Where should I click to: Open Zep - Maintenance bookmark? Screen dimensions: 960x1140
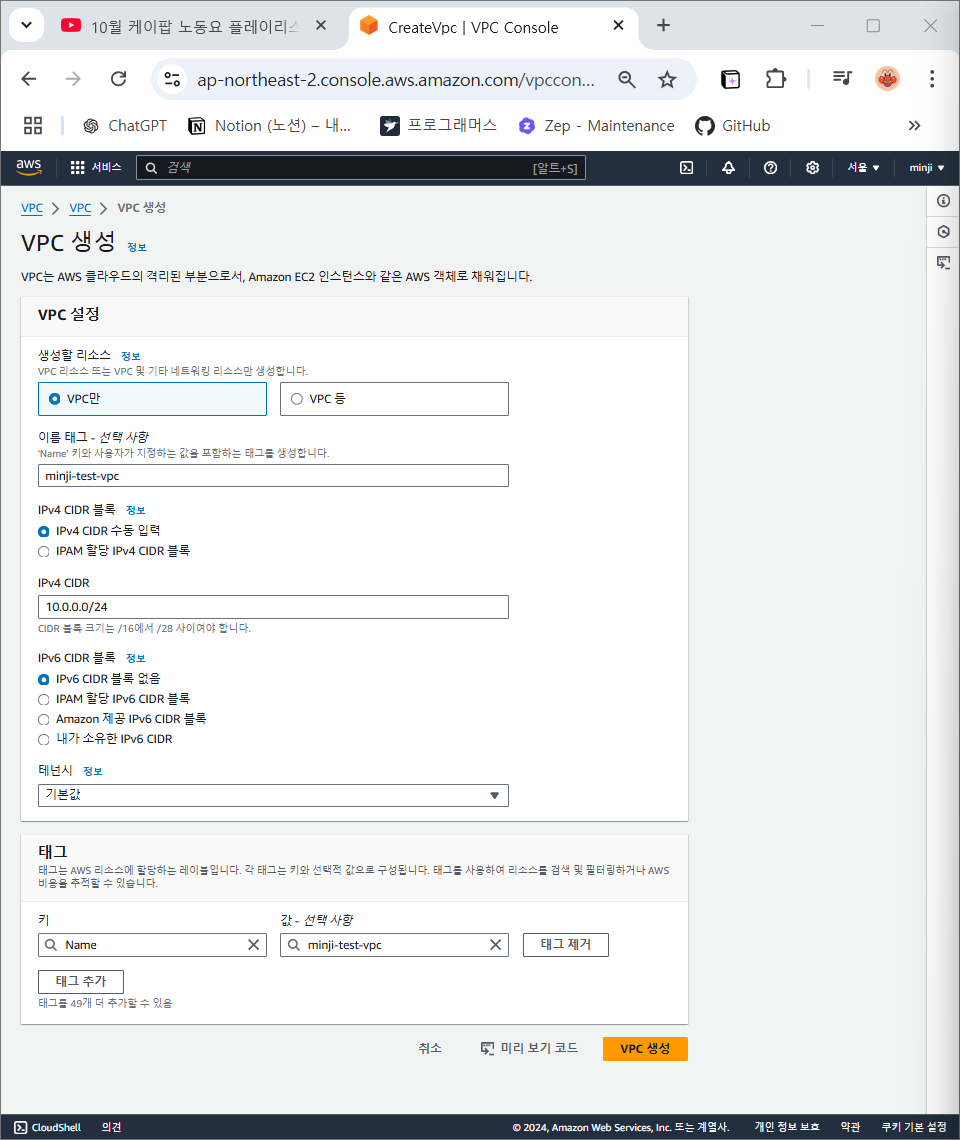click(x=596, y=126)
